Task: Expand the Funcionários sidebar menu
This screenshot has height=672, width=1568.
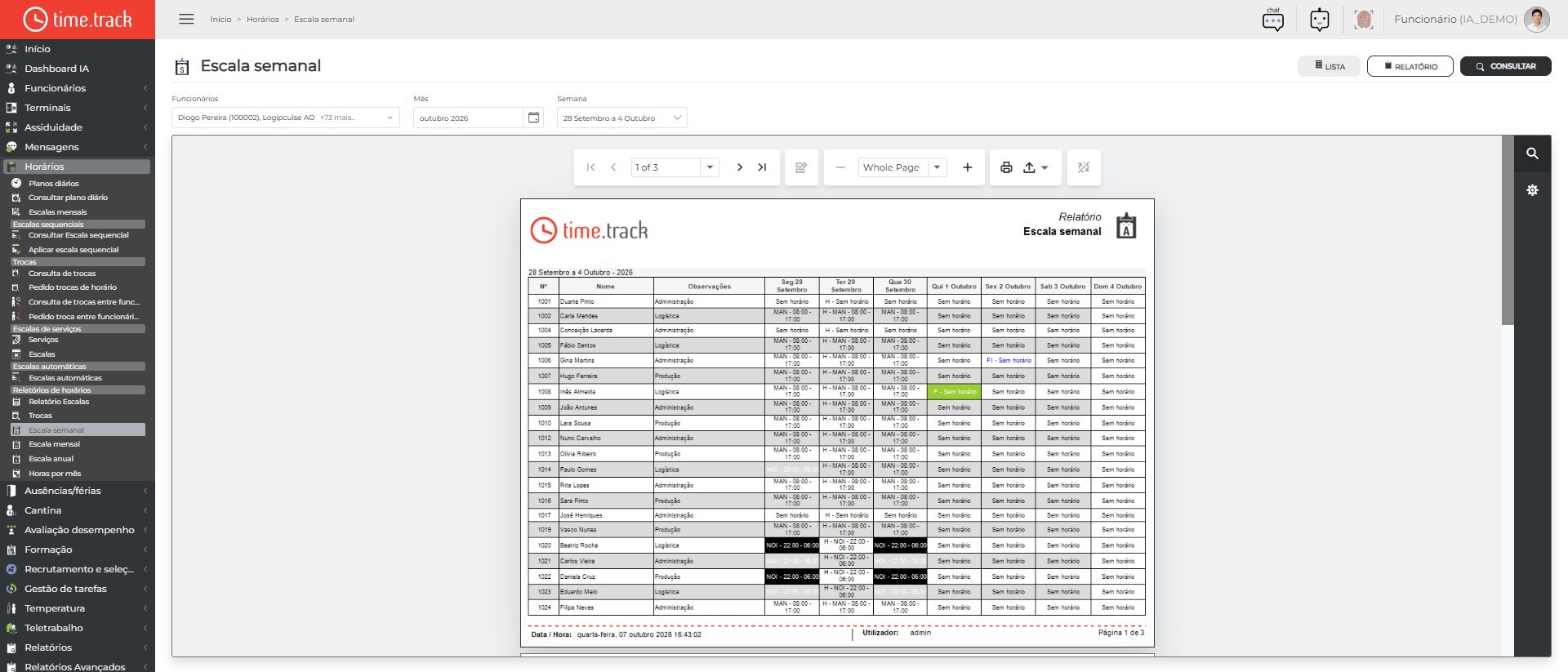Action: click(x=78, y=88)
